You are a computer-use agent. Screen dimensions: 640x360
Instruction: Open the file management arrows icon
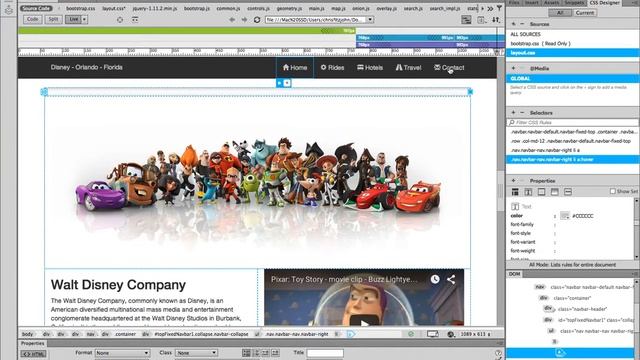tap(496, 20)
